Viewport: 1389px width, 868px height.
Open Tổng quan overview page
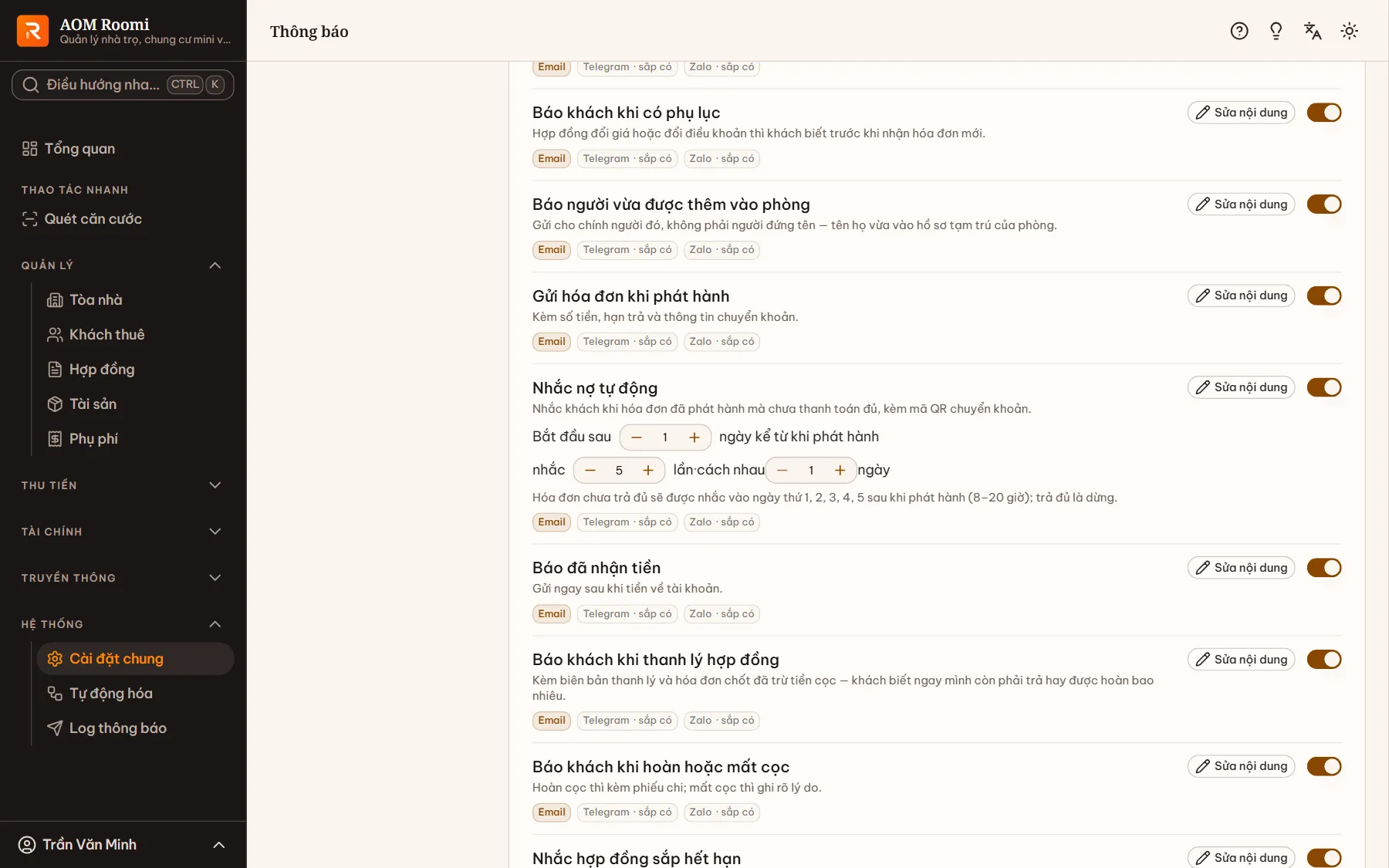tap(123, 149)
